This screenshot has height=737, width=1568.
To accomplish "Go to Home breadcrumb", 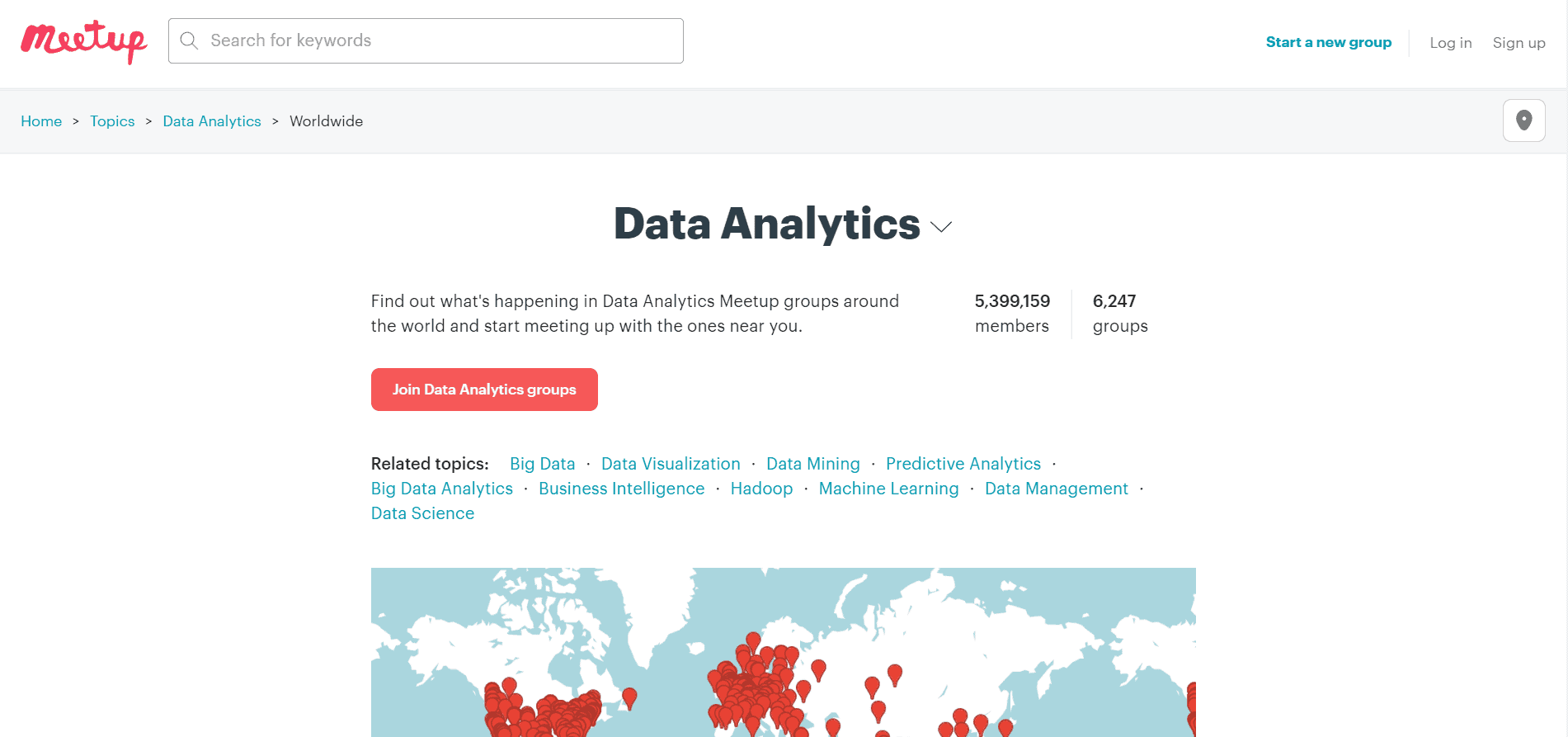I will click(x=41, y=121).
